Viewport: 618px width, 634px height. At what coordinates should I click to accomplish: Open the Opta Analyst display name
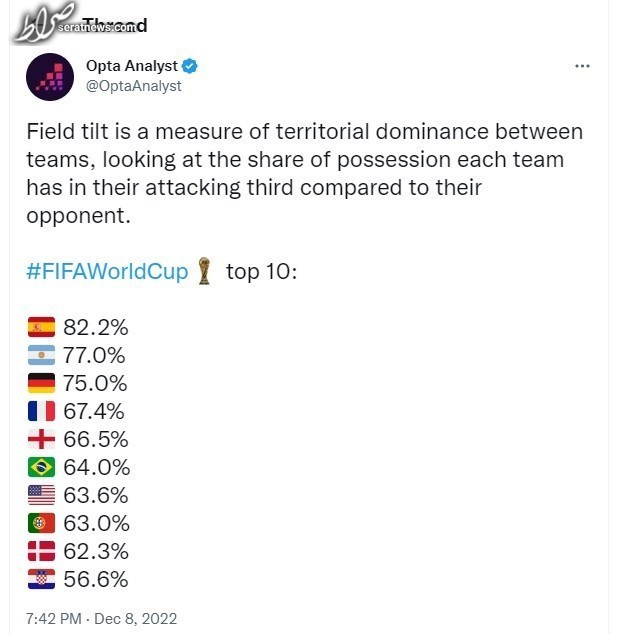[x=132, y=66]
